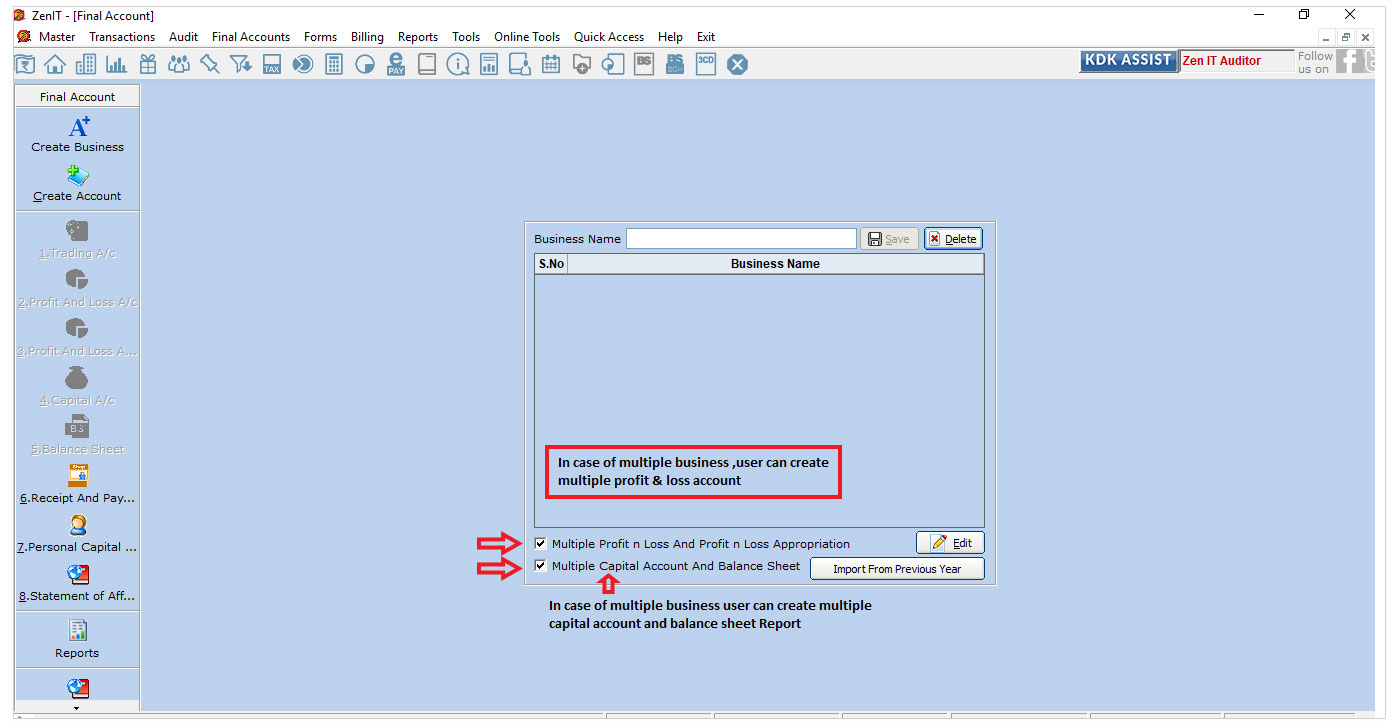Click the Final Account sidebar header
The width and height of the screenshot is (1399, 725).
77,97
